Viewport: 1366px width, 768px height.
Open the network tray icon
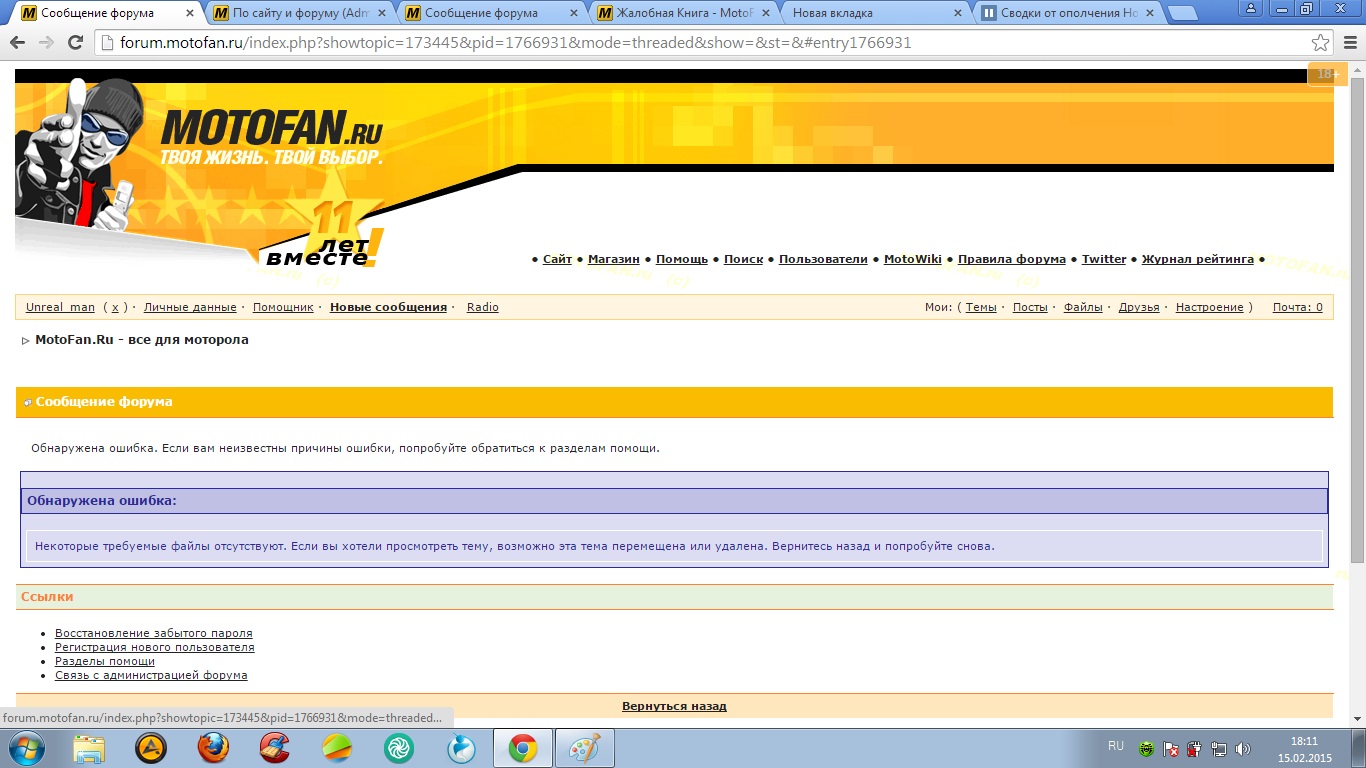1219,748
